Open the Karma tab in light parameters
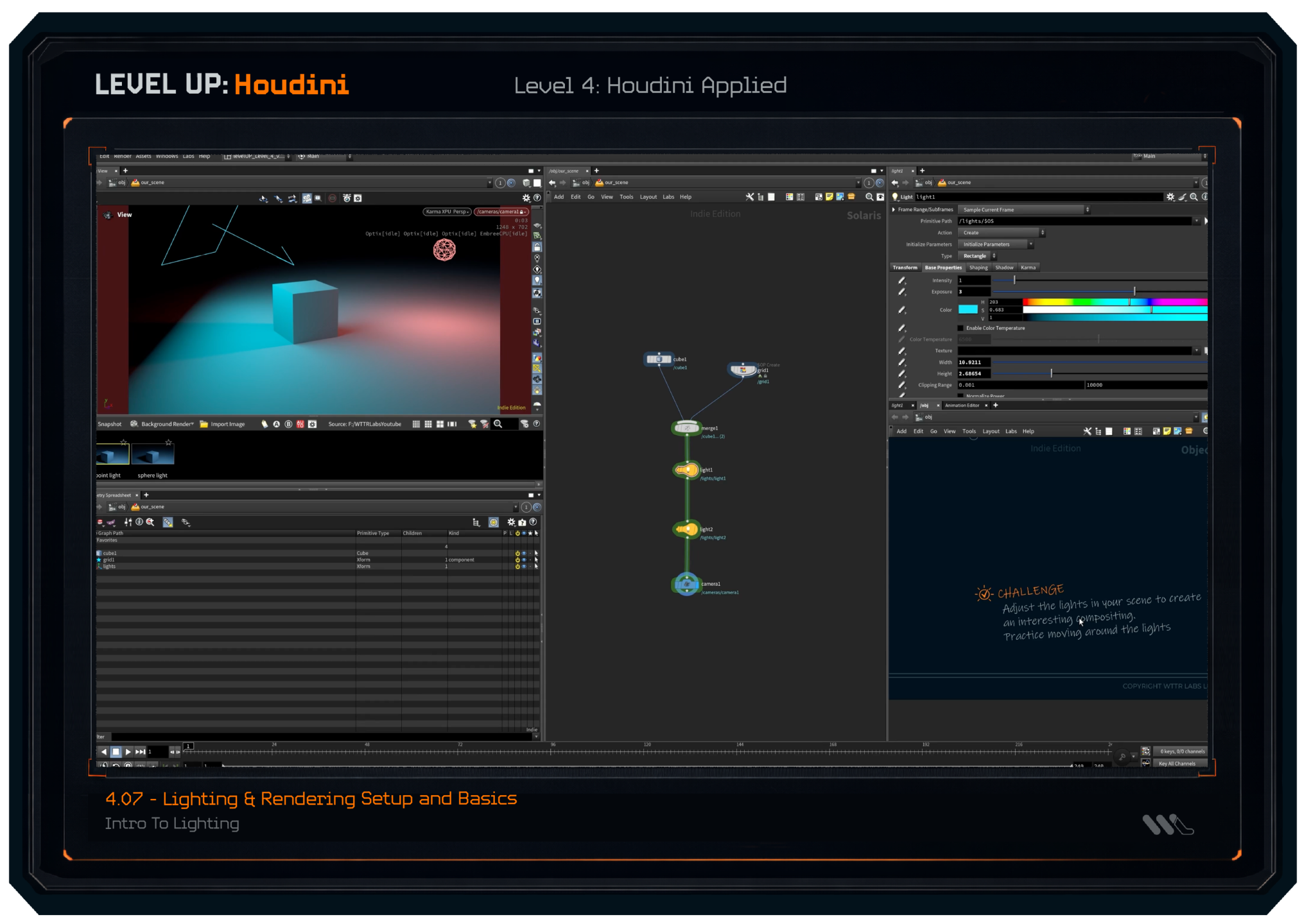The image size is (1302, 924). click(x=1028, y=268)
